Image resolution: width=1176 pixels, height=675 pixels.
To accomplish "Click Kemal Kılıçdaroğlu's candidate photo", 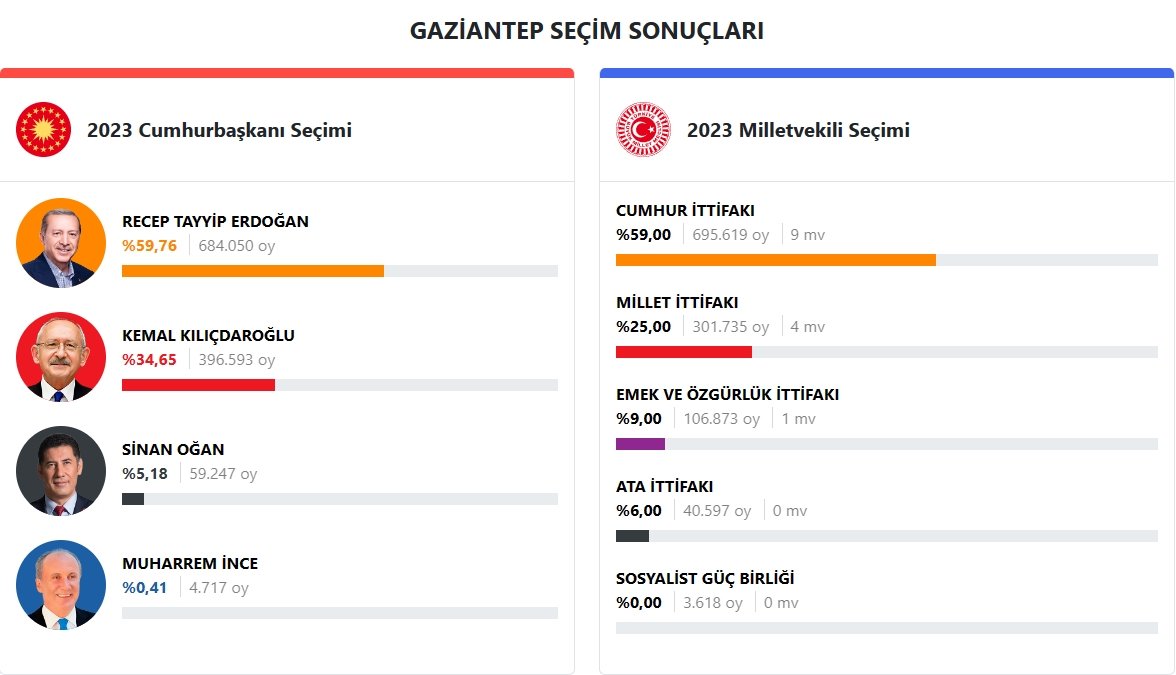I will [61, 357].
